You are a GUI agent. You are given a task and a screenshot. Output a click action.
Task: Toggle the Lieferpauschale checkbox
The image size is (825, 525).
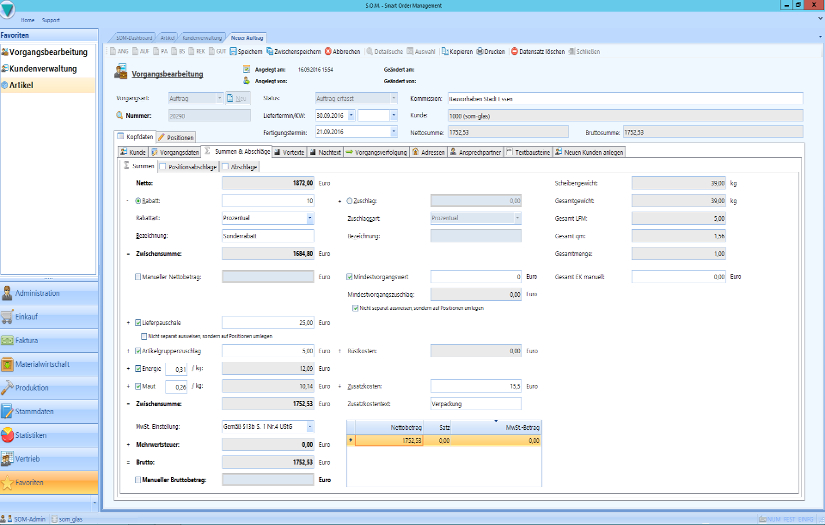tap(138, 323)
